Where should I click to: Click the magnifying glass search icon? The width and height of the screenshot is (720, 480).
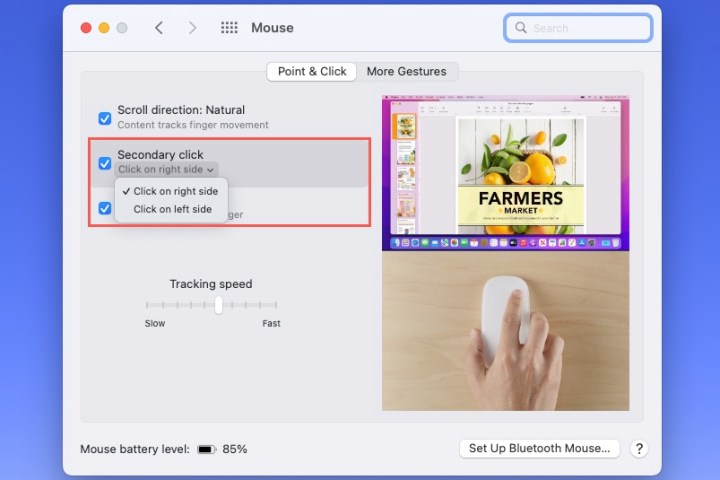[521, 28]
